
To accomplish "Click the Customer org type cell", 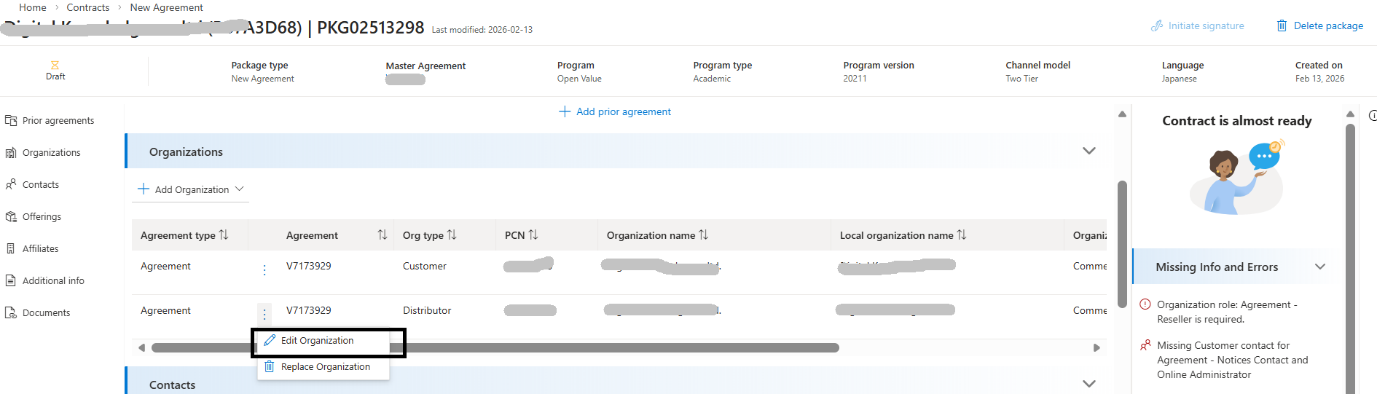I will tap(425, 266).
